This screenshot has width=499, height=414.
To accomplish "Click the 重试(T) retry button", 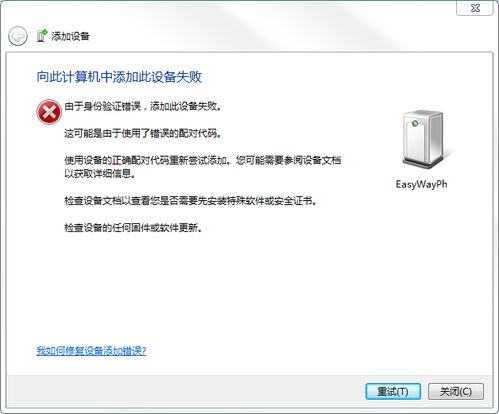I will tap(393, 391).
